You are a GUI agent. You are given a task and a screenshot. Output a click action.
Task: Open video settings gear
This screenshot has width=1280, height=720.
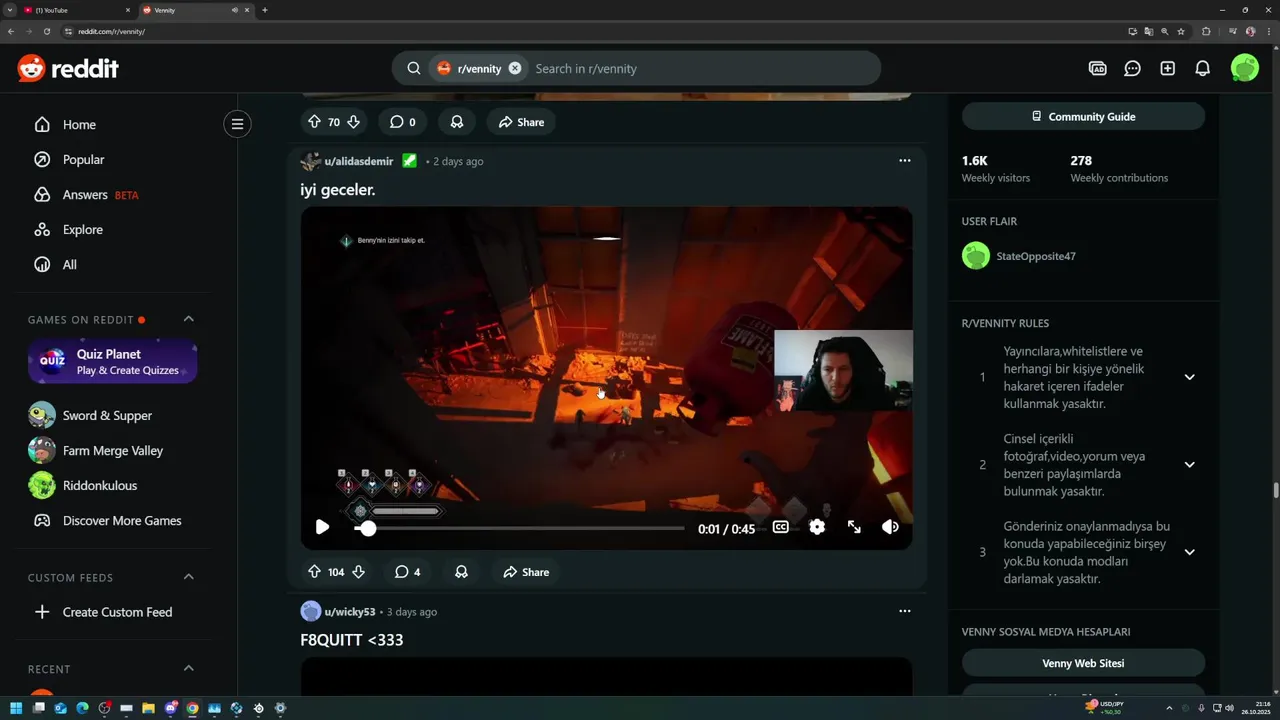817,527
